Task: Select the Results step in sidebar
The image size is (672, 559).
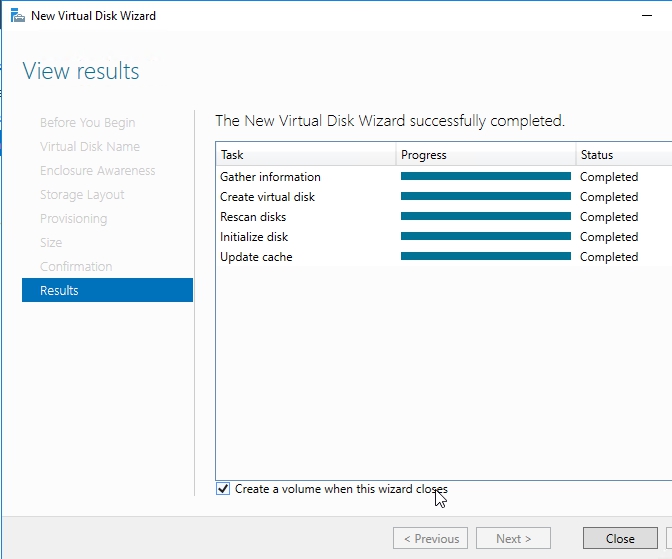Action: point(107,290)
